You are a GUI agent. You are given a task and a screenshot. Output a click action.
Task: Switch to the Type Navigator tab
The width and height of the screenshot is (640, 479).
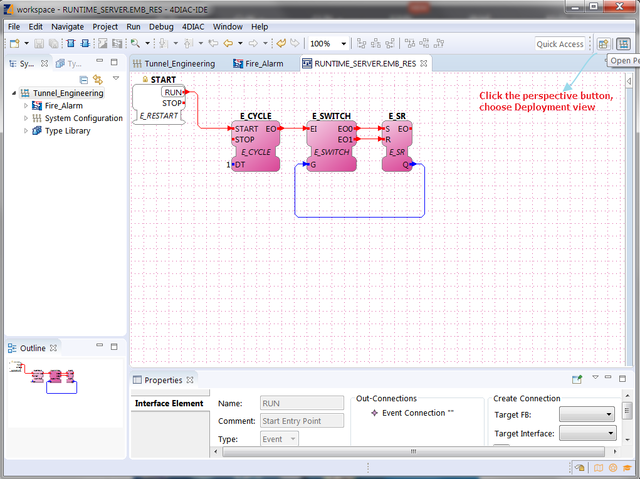[69, 64]
